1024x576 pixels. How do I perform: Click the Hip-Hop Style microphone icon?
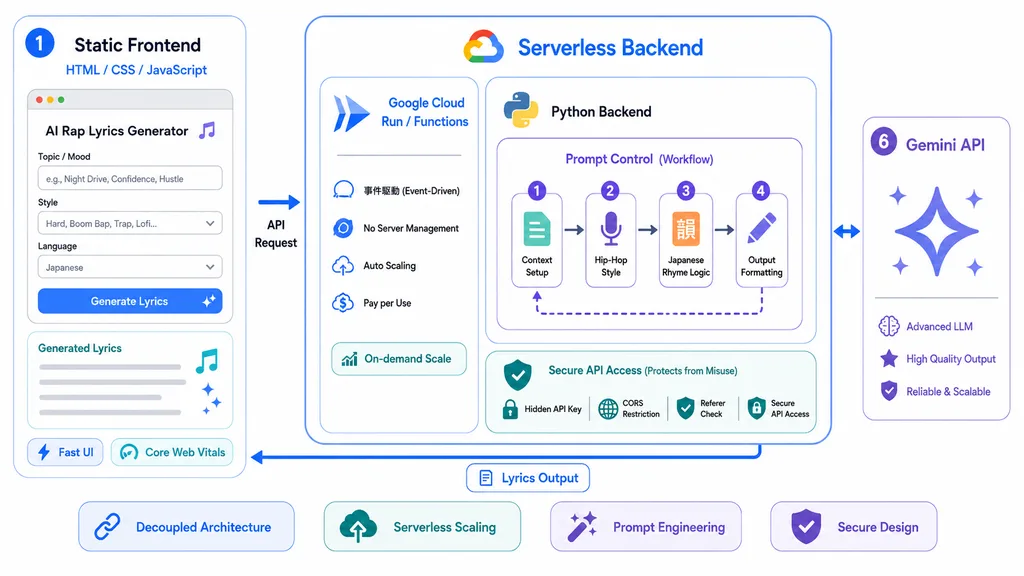coord(611,229)
